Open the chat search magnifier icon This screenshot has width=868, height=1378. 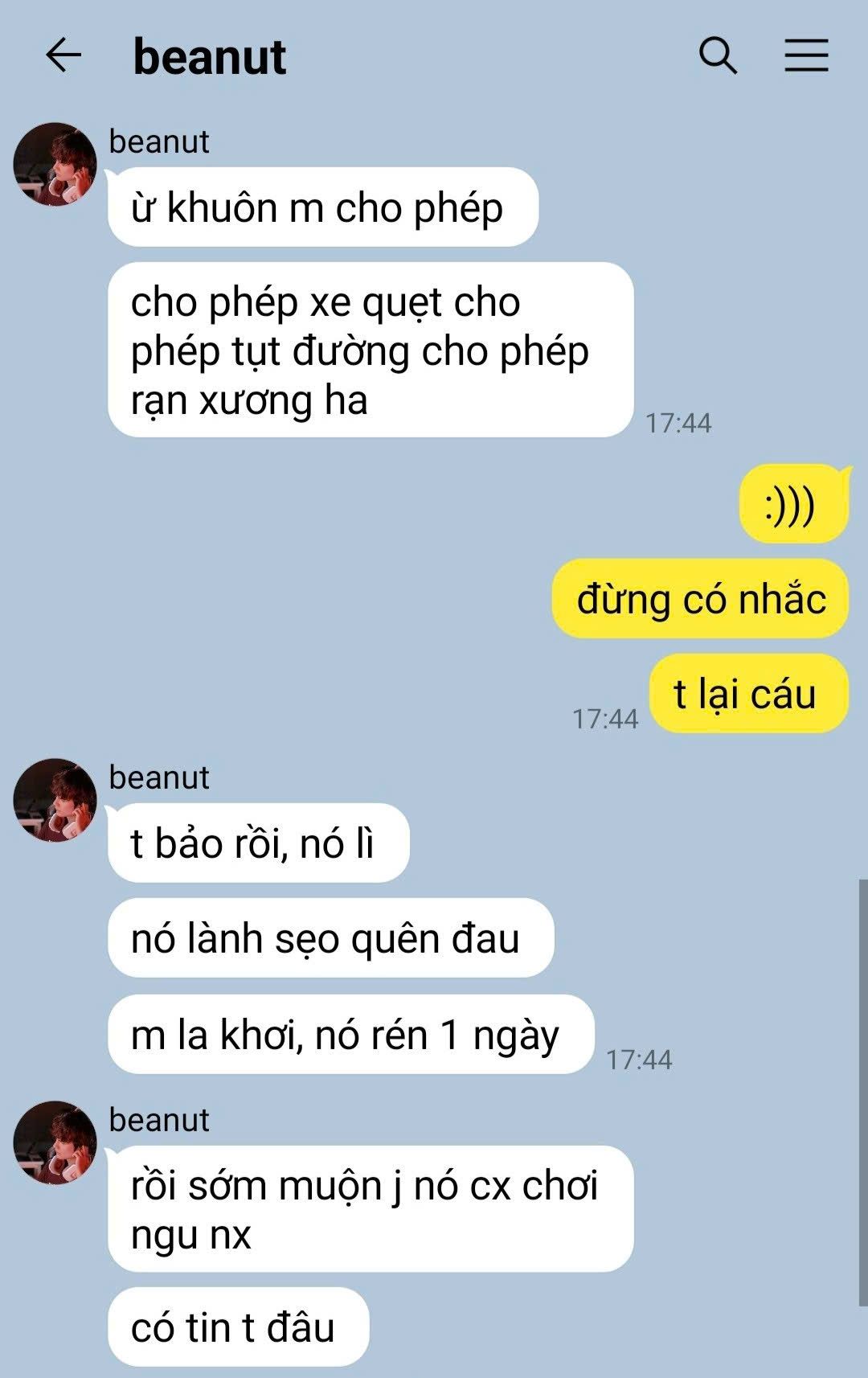click(718, 55)
